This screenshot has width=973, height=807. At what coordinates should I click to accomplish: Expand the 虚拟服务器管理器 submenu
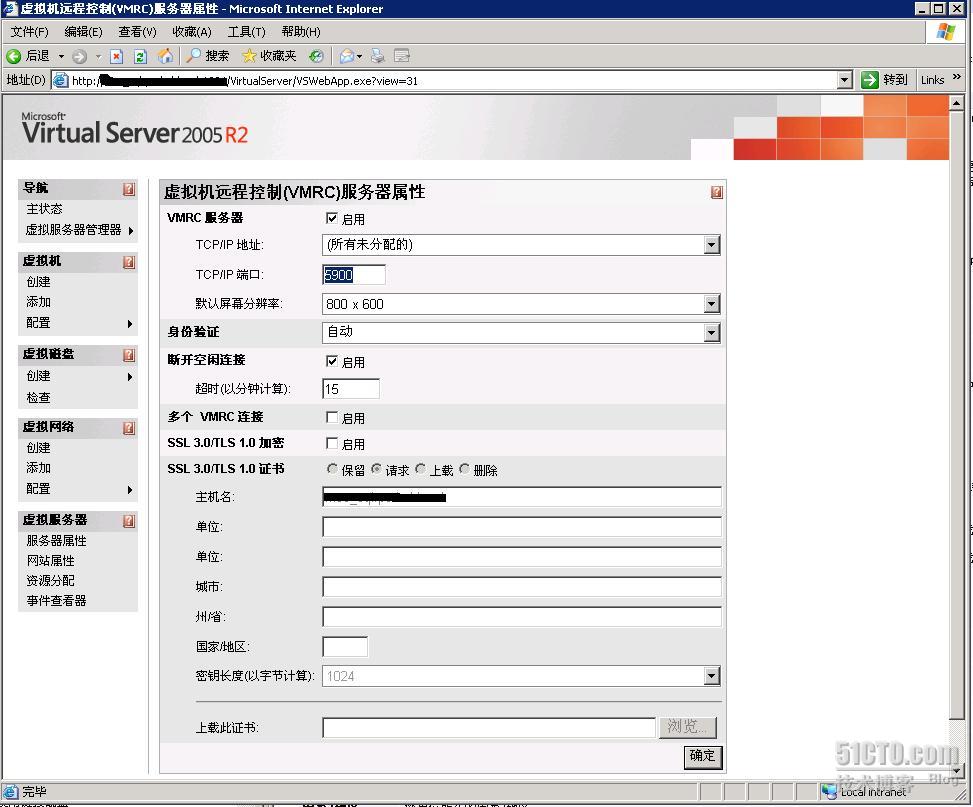(131, 231)
